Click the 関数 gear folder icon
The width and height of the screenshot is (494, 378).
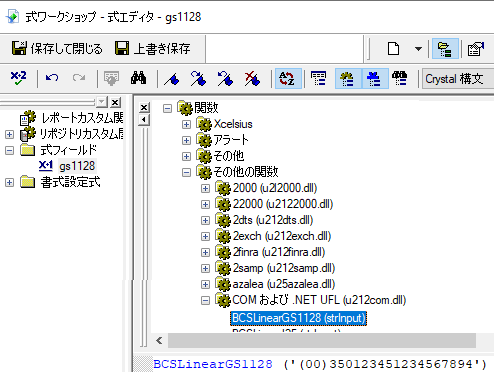coord(185,107)
